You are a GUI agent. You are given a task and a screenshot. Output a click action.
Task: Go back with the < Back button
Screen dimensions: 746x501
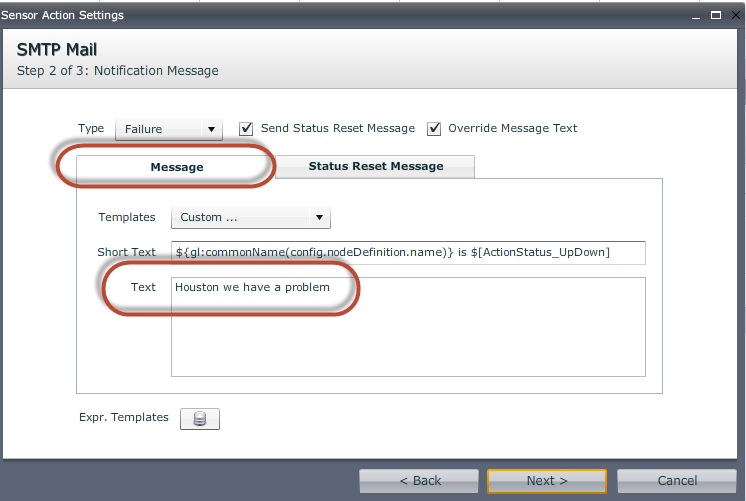tap(420, 481)
